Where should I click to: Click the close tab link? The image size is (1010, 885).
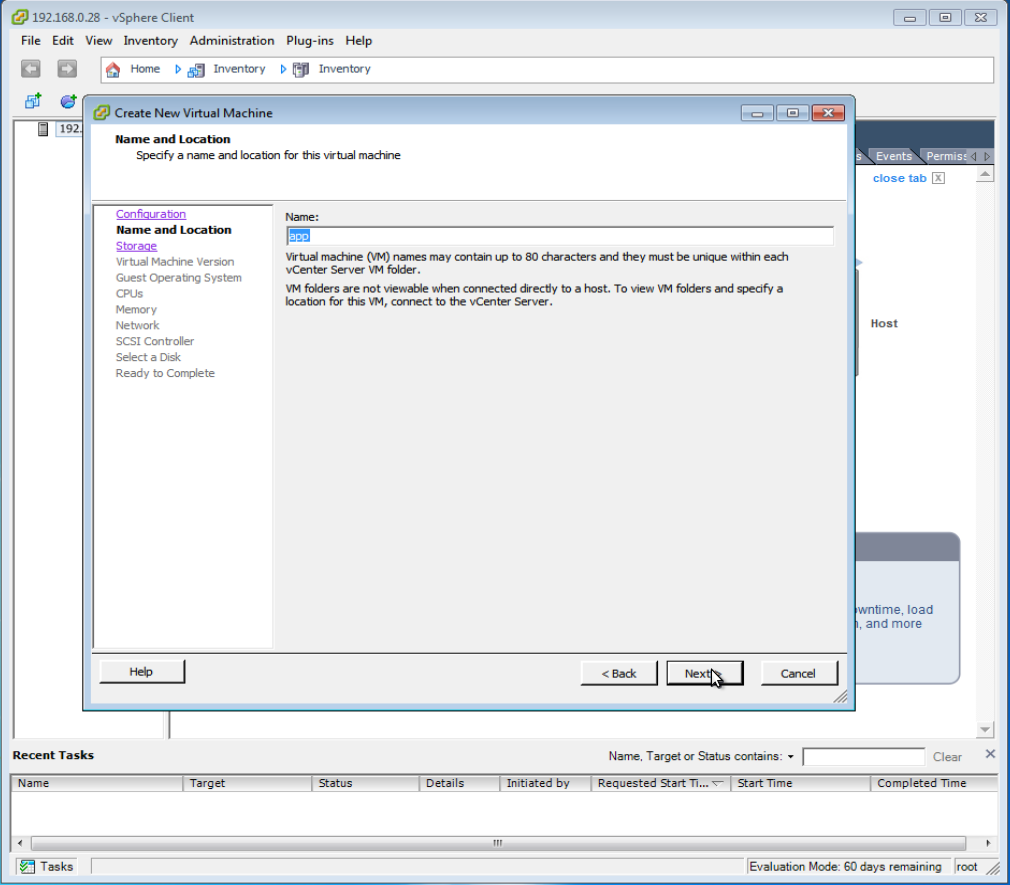(x=899, y=178)
